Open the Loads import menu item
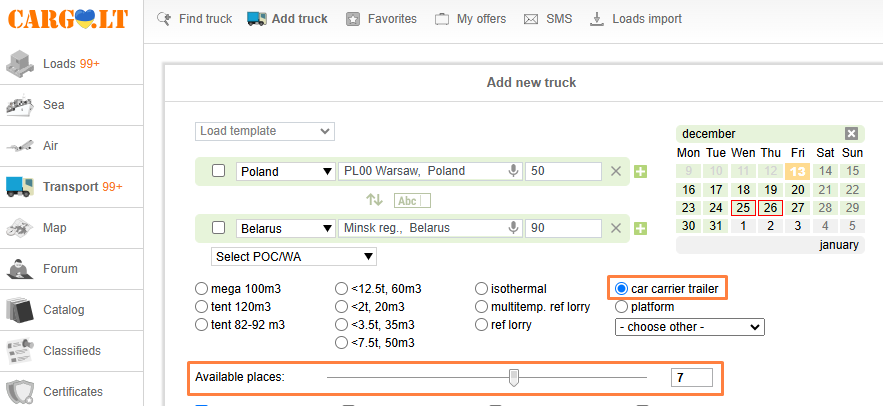The image size is (883, 406). (x=636, y=19)
